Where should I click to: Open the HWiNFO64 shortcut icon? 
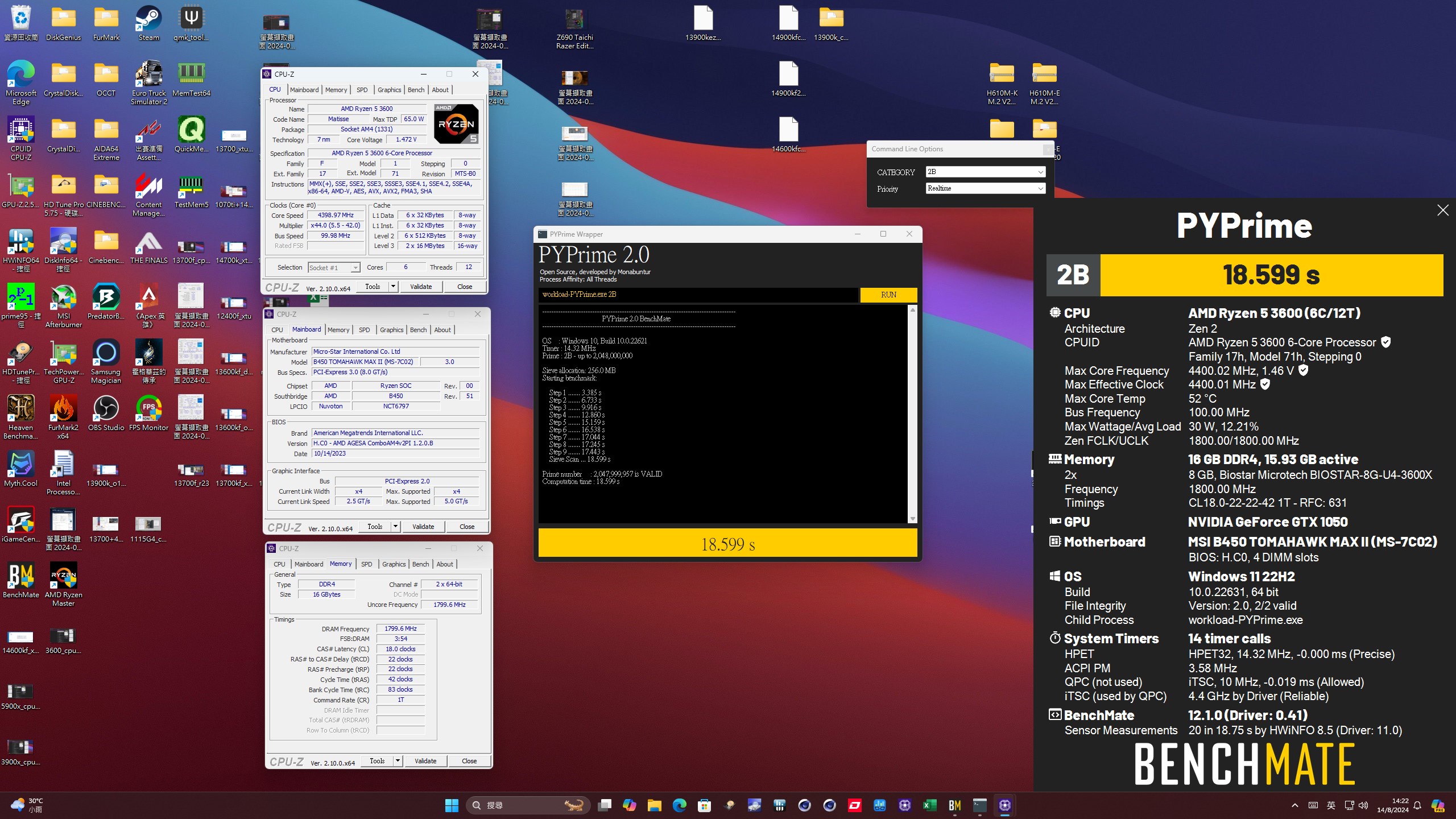21,250
